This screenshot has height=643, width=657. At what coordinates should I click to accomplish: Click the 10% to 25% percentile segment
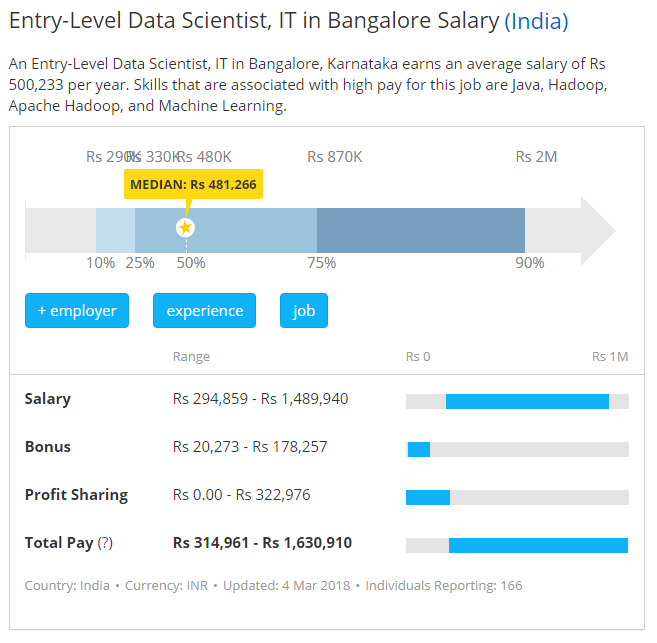(x=115, y=230)
